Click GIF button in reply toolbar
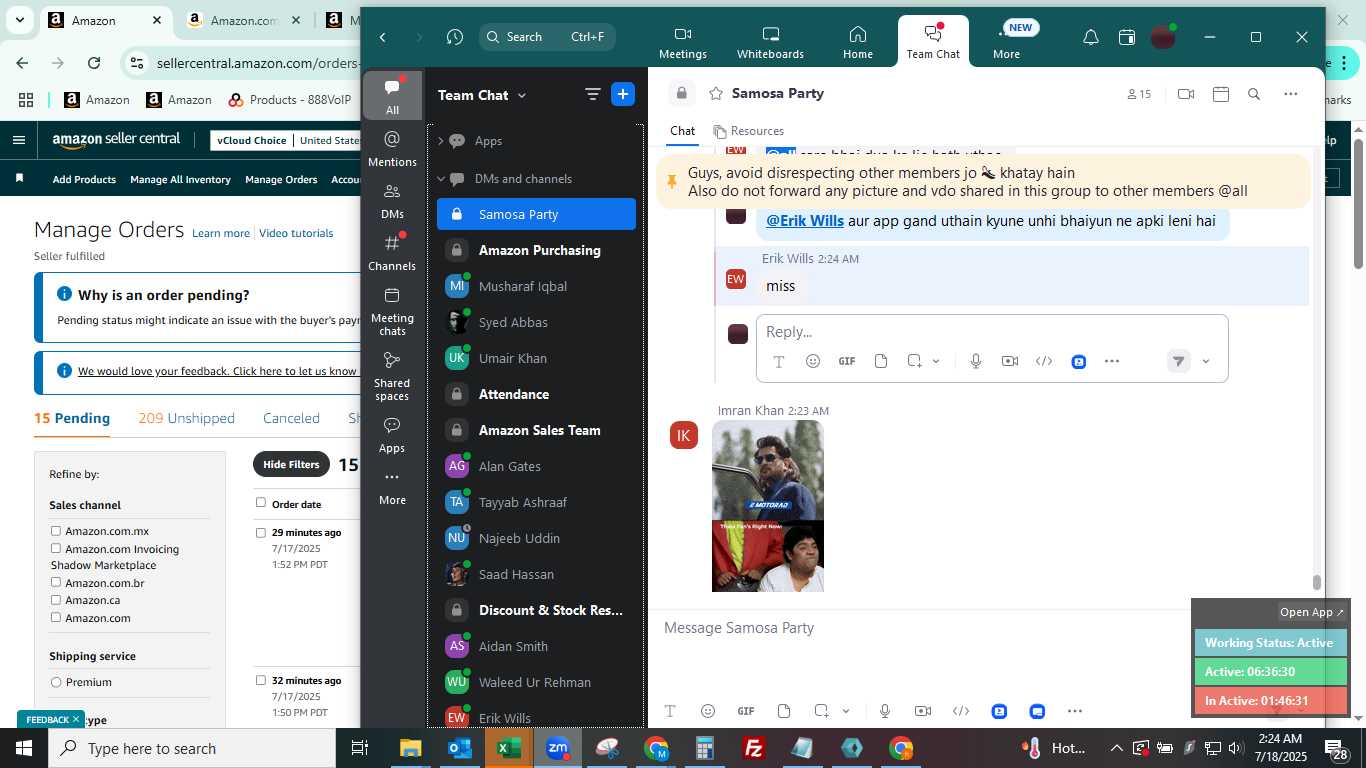Screen dimensions: 1366x768 coord(847,361)
